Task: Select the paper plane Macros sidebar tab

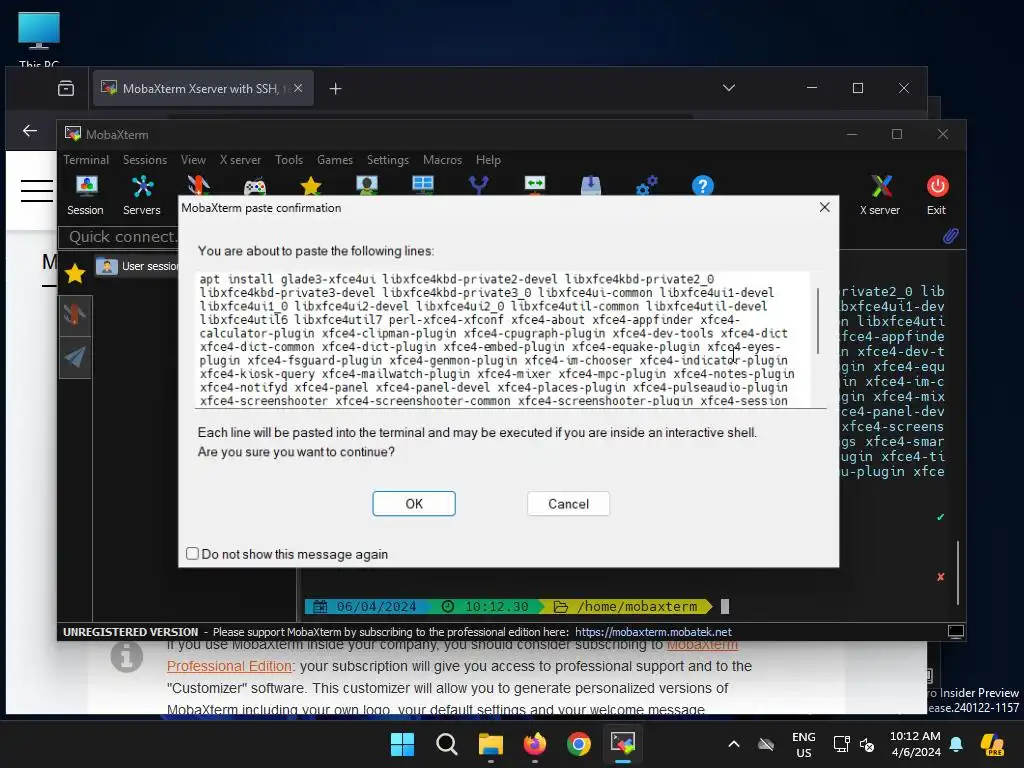Action: (x=75, y=357)
